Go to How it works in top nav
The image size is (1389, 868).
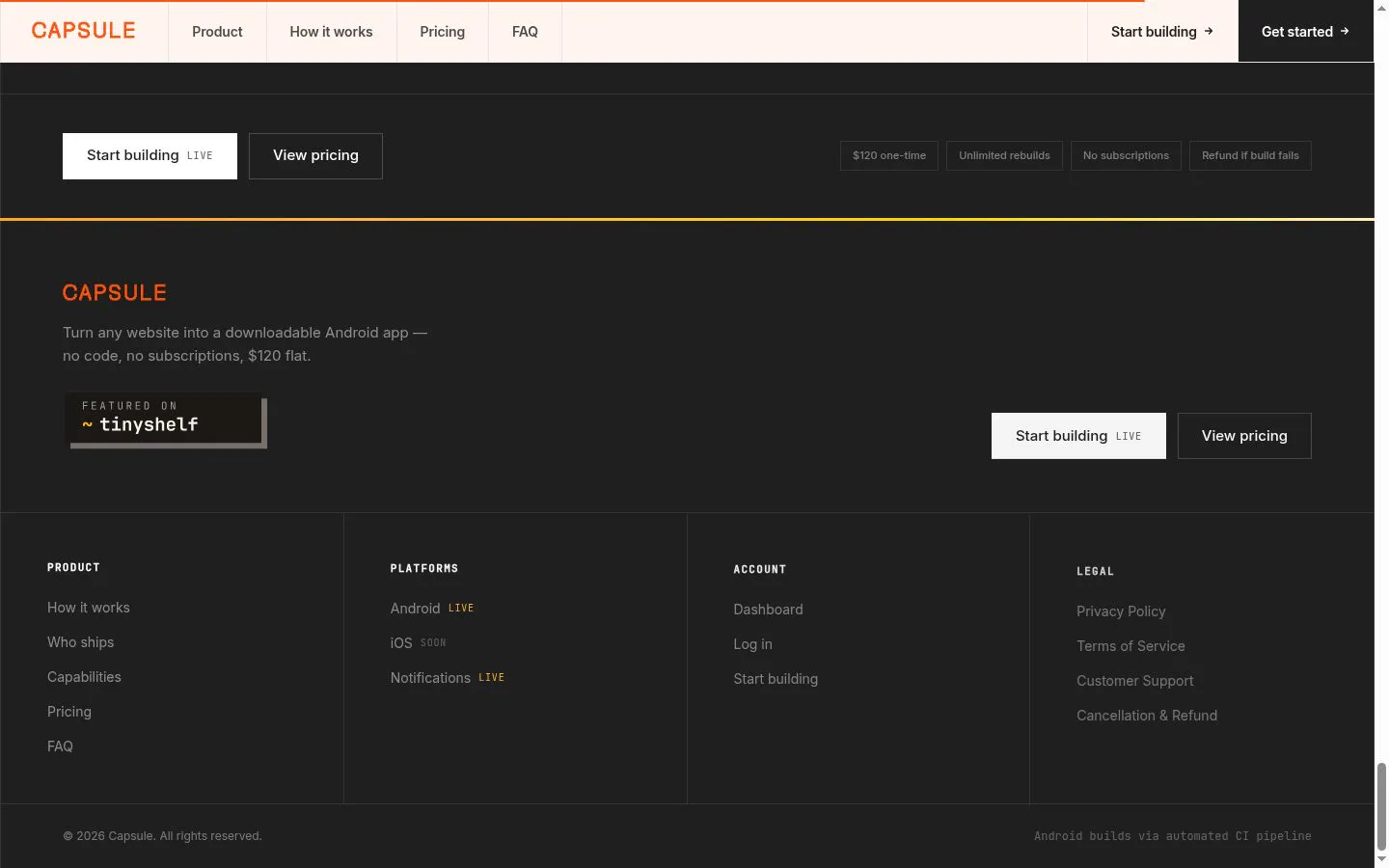331,32
